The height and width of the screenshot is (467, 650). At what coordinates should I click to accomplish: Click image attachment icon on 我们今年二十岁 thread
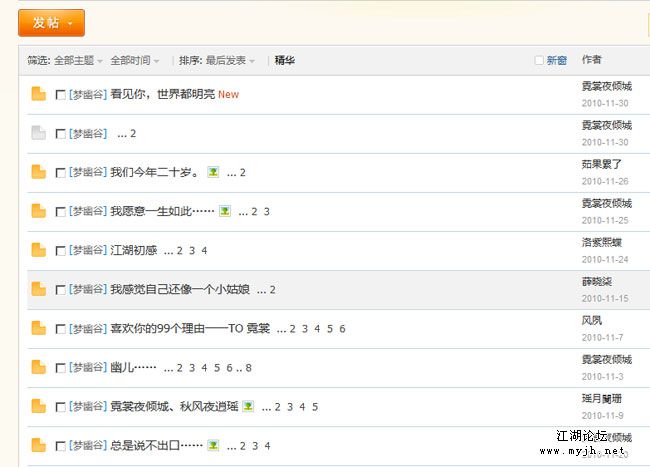tap(213, 172)
